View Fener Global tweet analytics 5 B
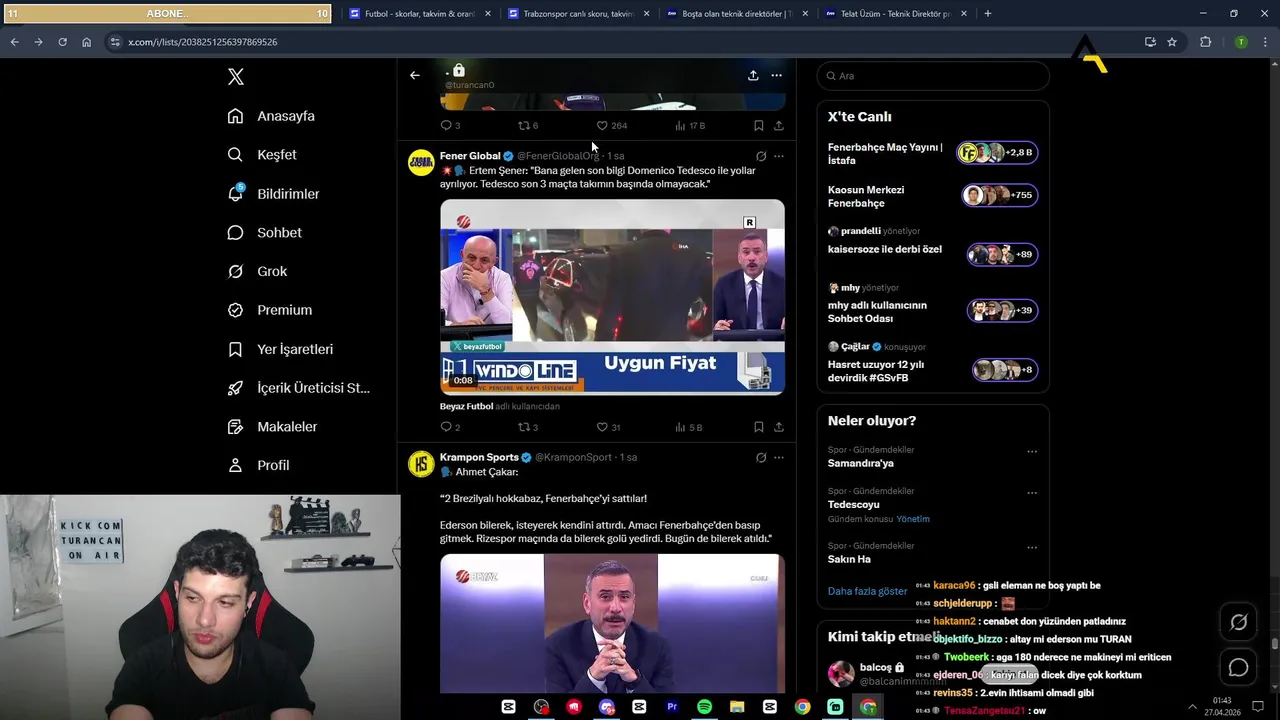The height and width of the screenshot is (720, 1280). pos(689,427)
